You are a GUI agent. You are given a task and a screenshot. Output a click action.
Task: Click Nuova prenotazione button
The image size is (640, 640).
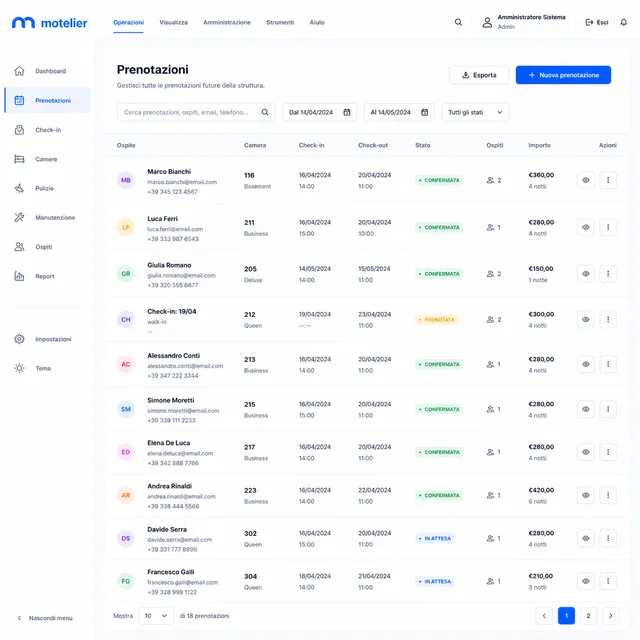(563, 75)
